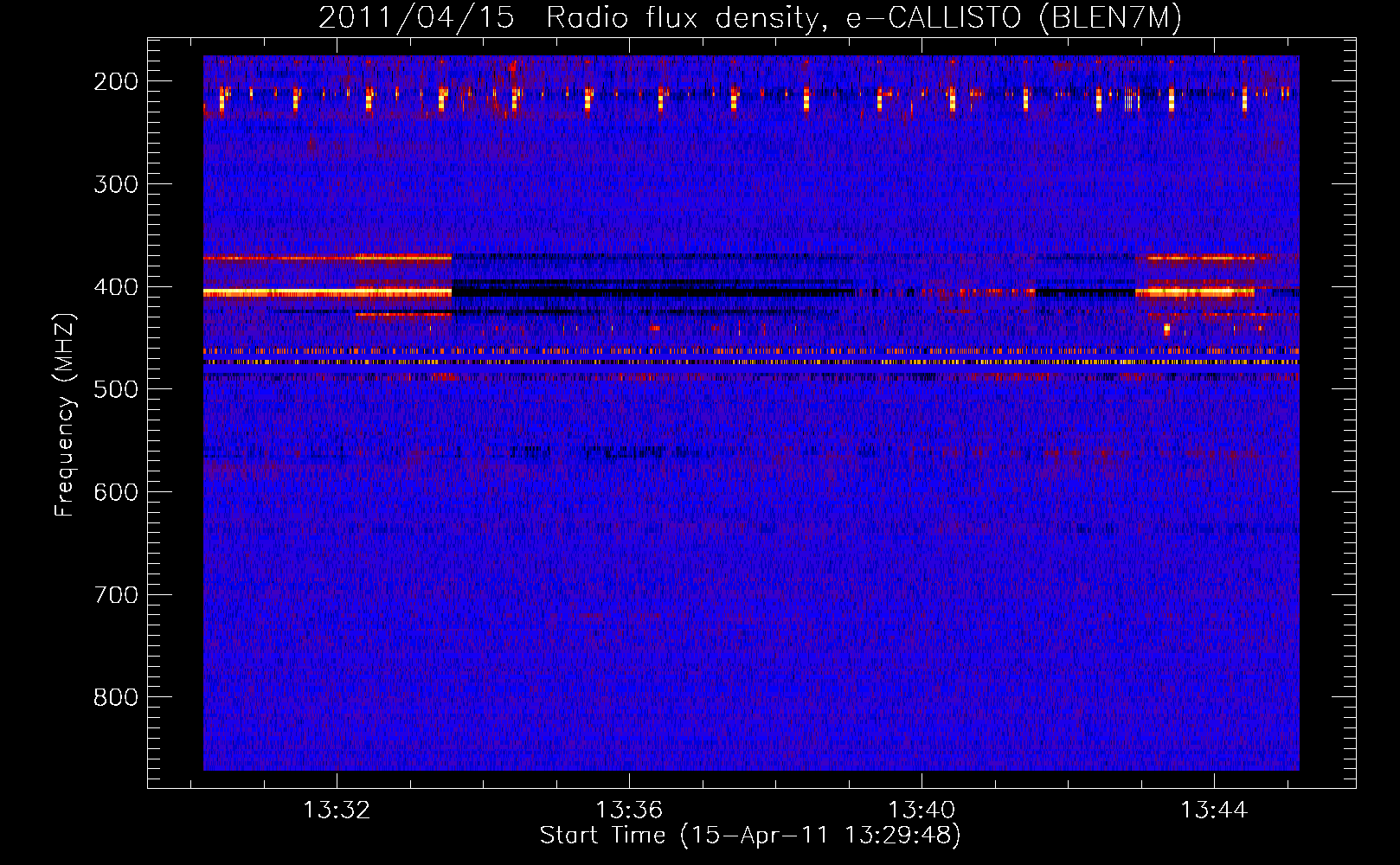Click the 500 frequency tick label
1400x865 pixels.
pos(116,389)
